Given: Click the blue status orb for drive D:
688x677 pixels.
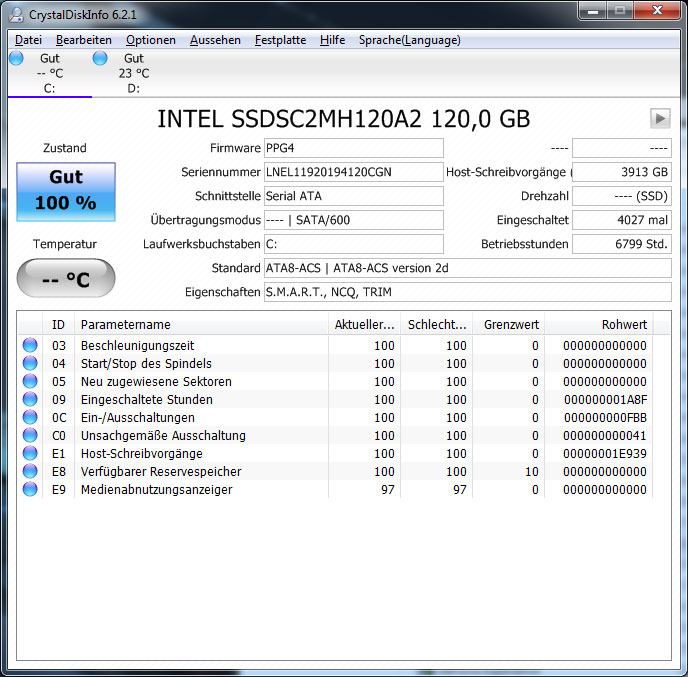Looking at the screenshot, I should (x=100, y=58).
